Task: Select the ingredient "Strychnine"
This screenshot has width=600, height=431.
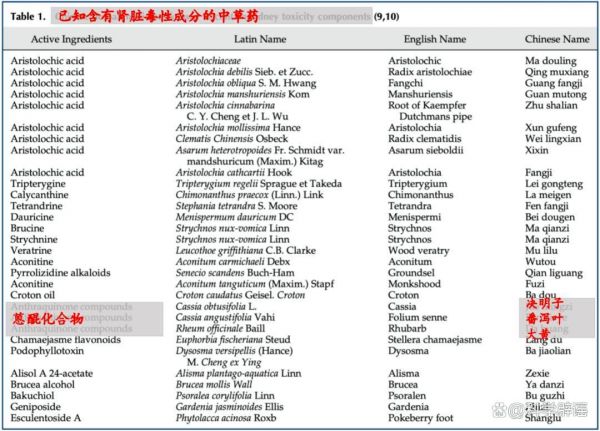Action: point(34,239)
